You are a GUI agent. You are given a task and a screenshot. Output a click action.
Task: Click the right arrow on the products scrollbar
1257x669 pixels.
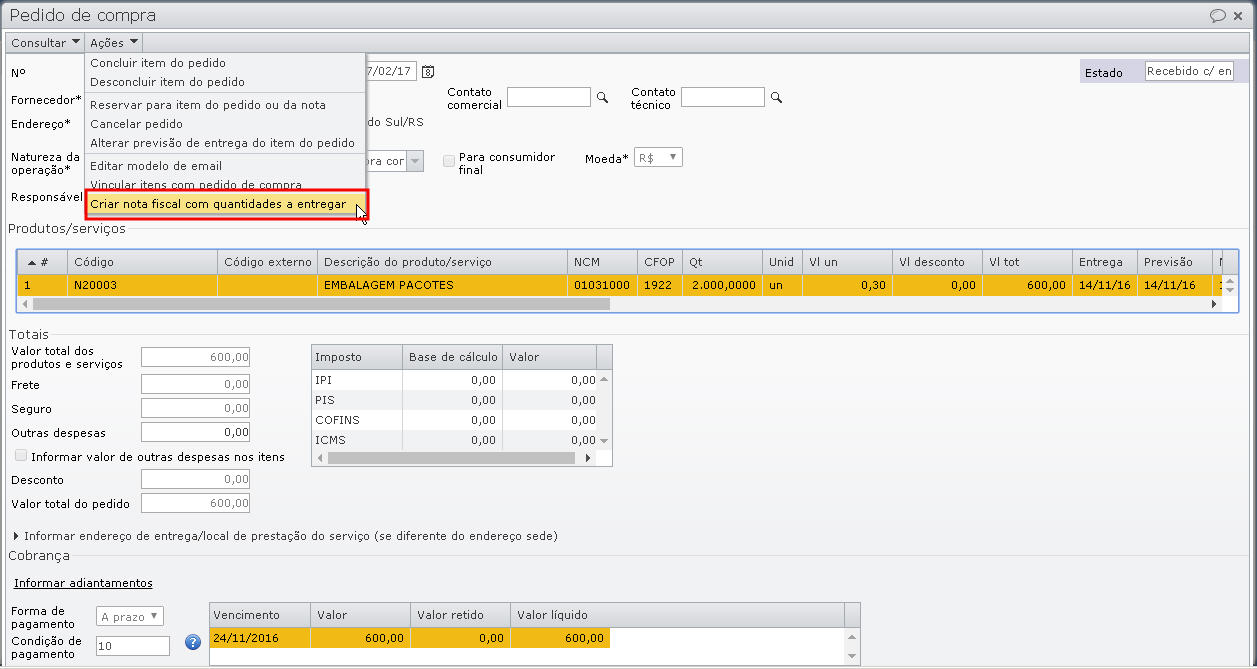point(1215,303)
